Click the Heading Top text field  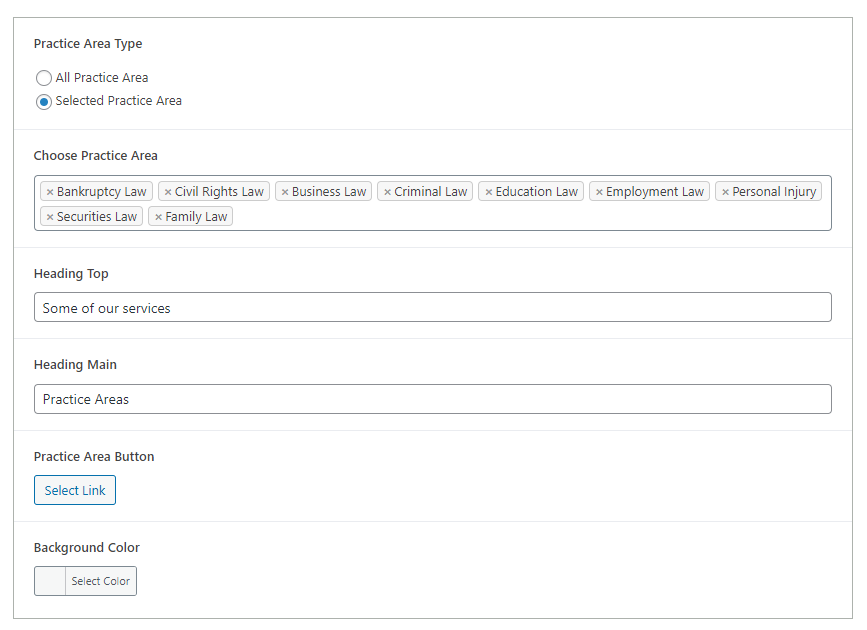point(432,308)
